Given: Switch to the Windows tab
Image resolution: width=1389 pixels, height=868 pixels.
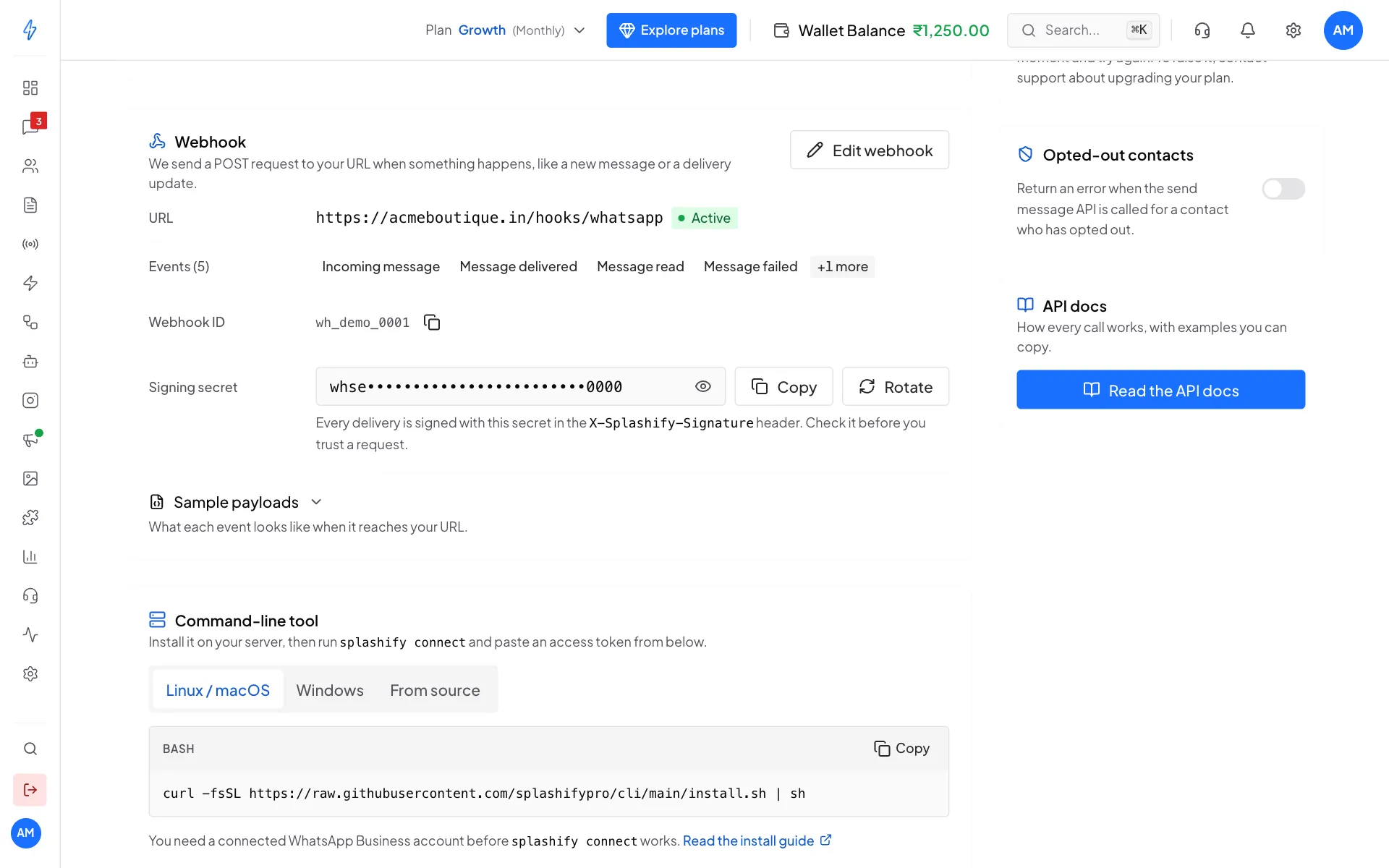Looking at the screenshot, I should point(330,690).
